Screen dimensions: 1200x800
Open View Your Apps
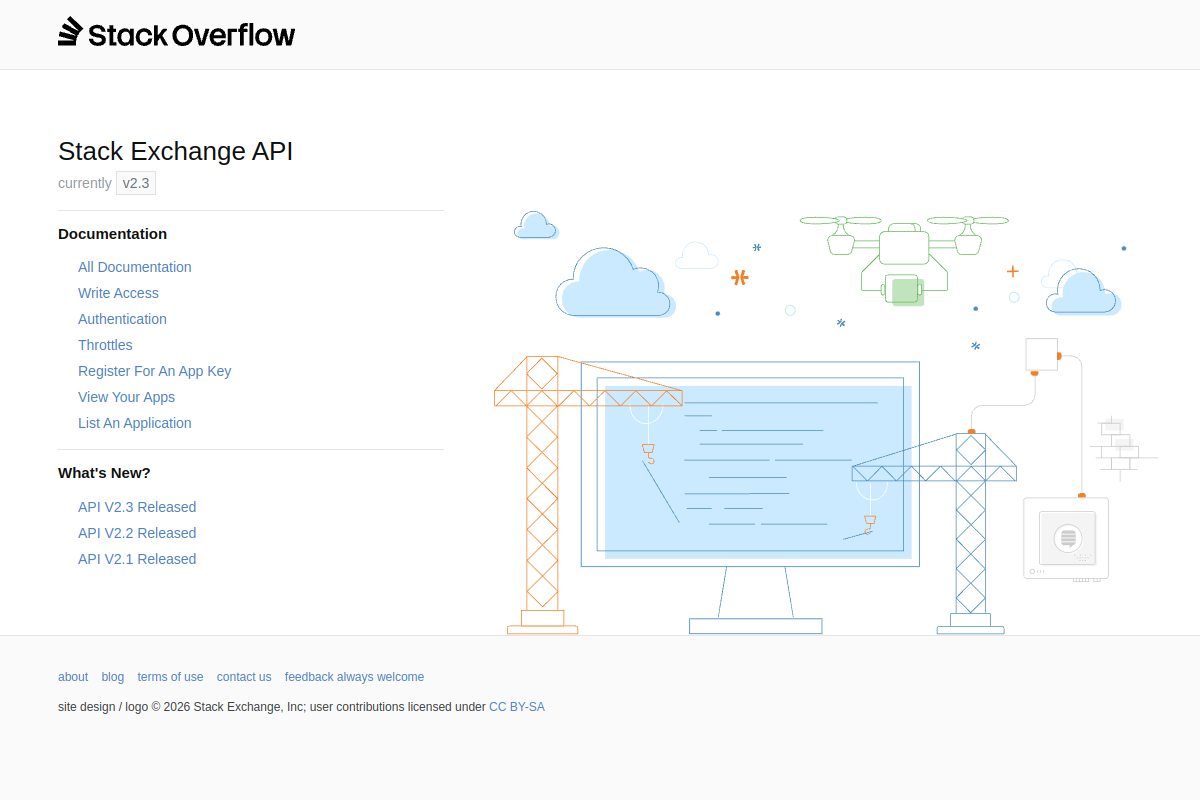pos(126,397)
